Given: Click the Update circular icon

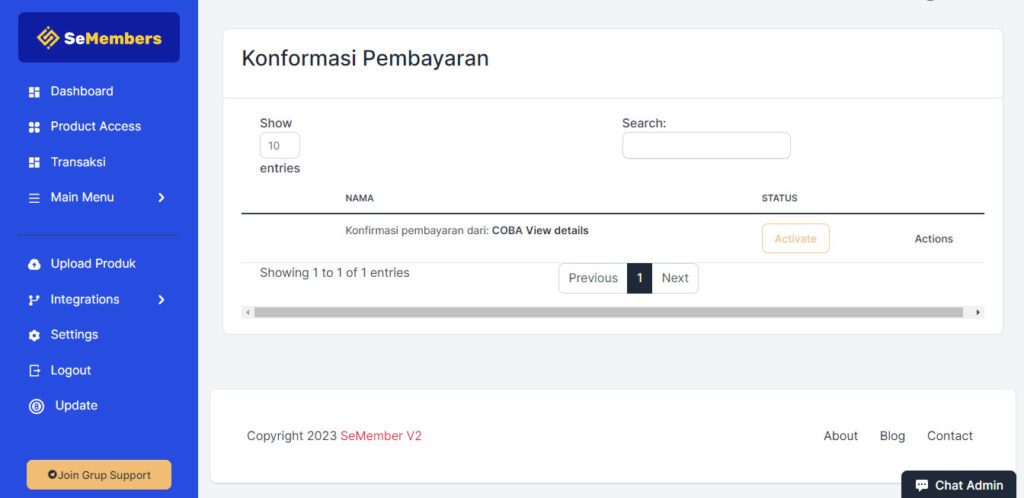Looking at the screenshot, I should 36,406.
